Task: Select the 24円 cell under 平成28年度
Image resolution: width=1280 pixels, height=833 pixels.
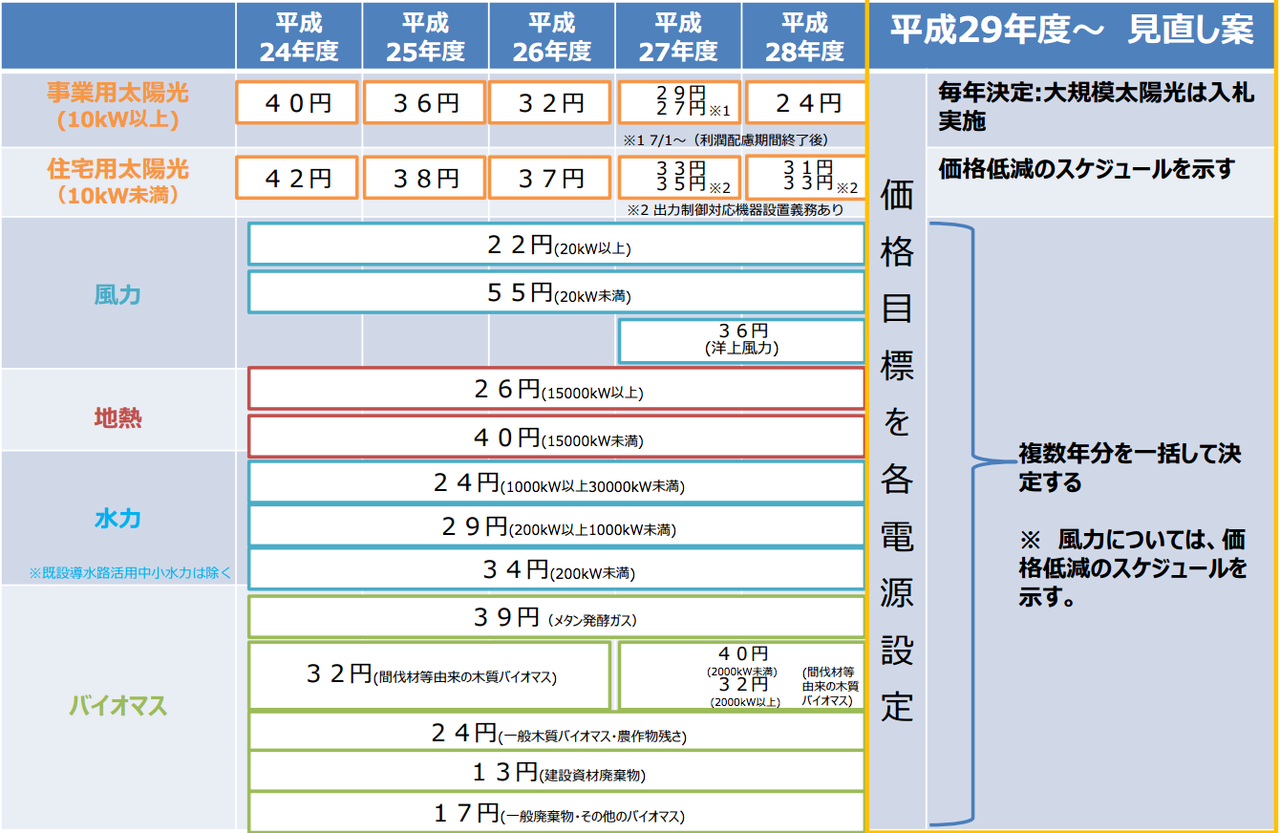Action: pos(806,102)
